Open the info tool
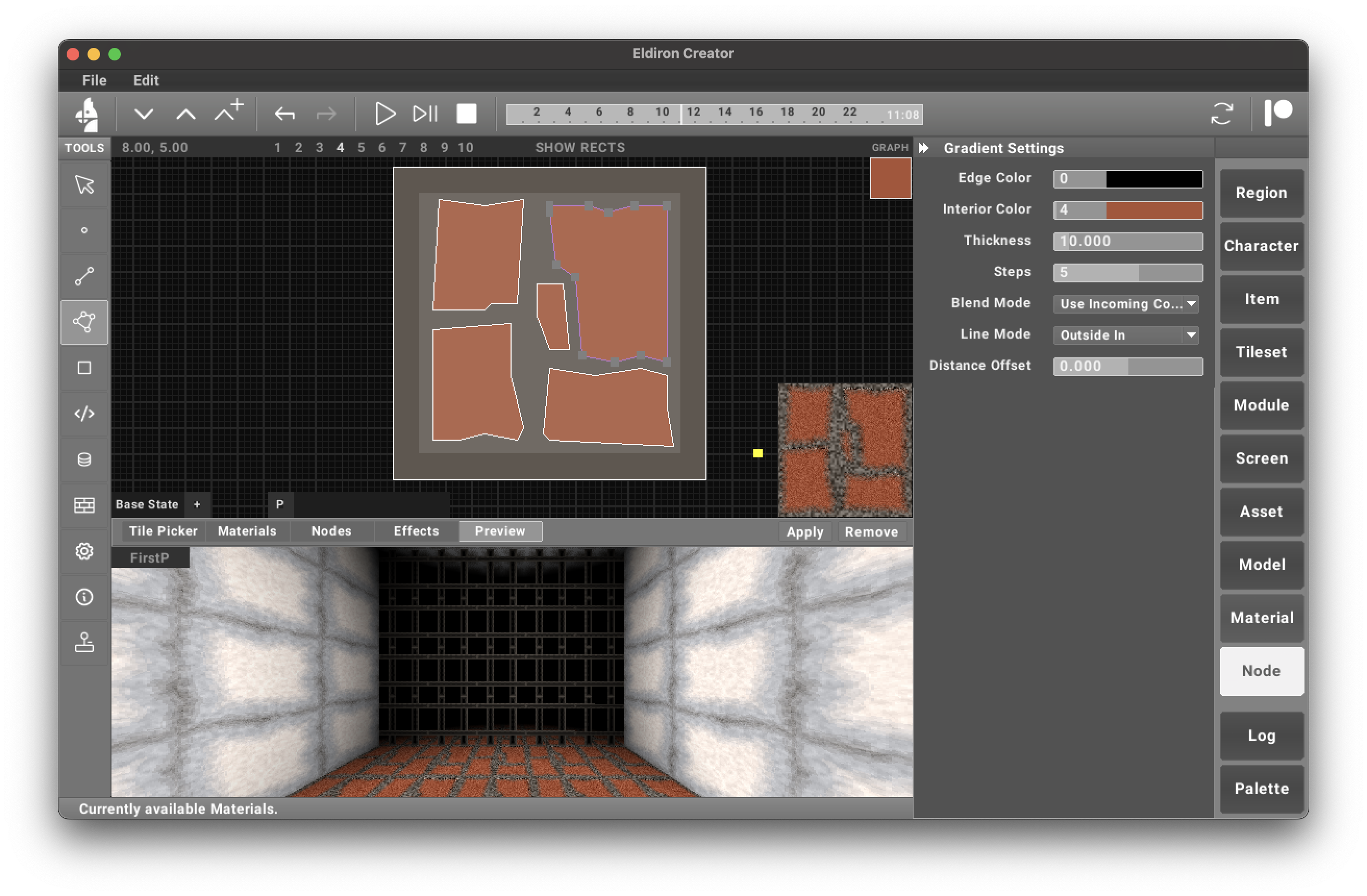 coord(84,598)
